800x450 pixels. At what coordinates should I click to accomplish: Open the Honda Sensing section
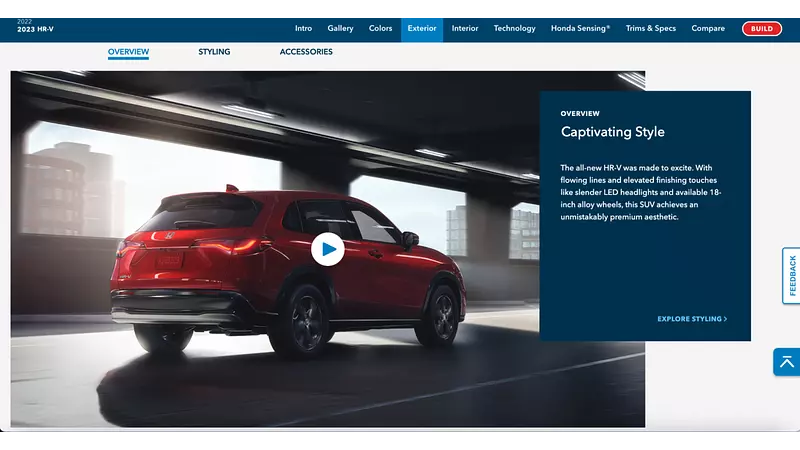coord(580,29)
